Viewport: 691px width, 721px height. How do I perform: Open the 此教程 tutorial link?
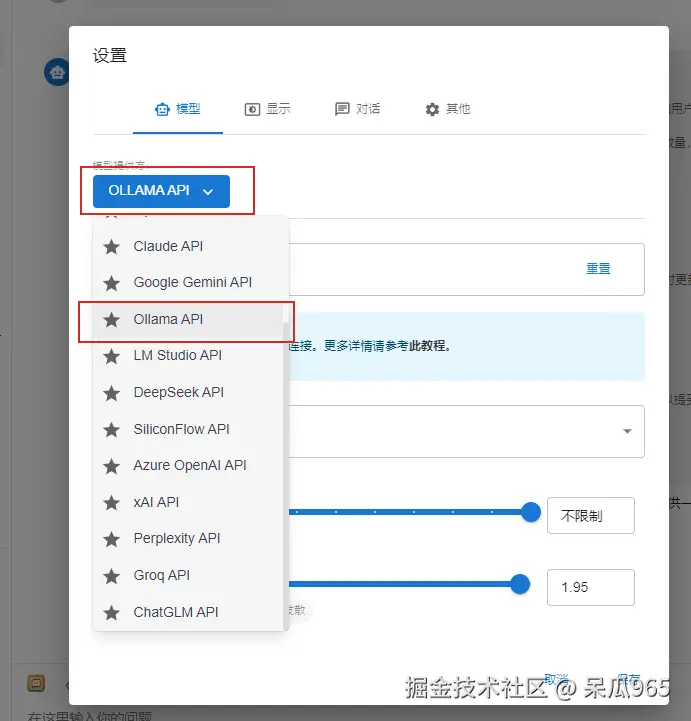tap(428, 346)
